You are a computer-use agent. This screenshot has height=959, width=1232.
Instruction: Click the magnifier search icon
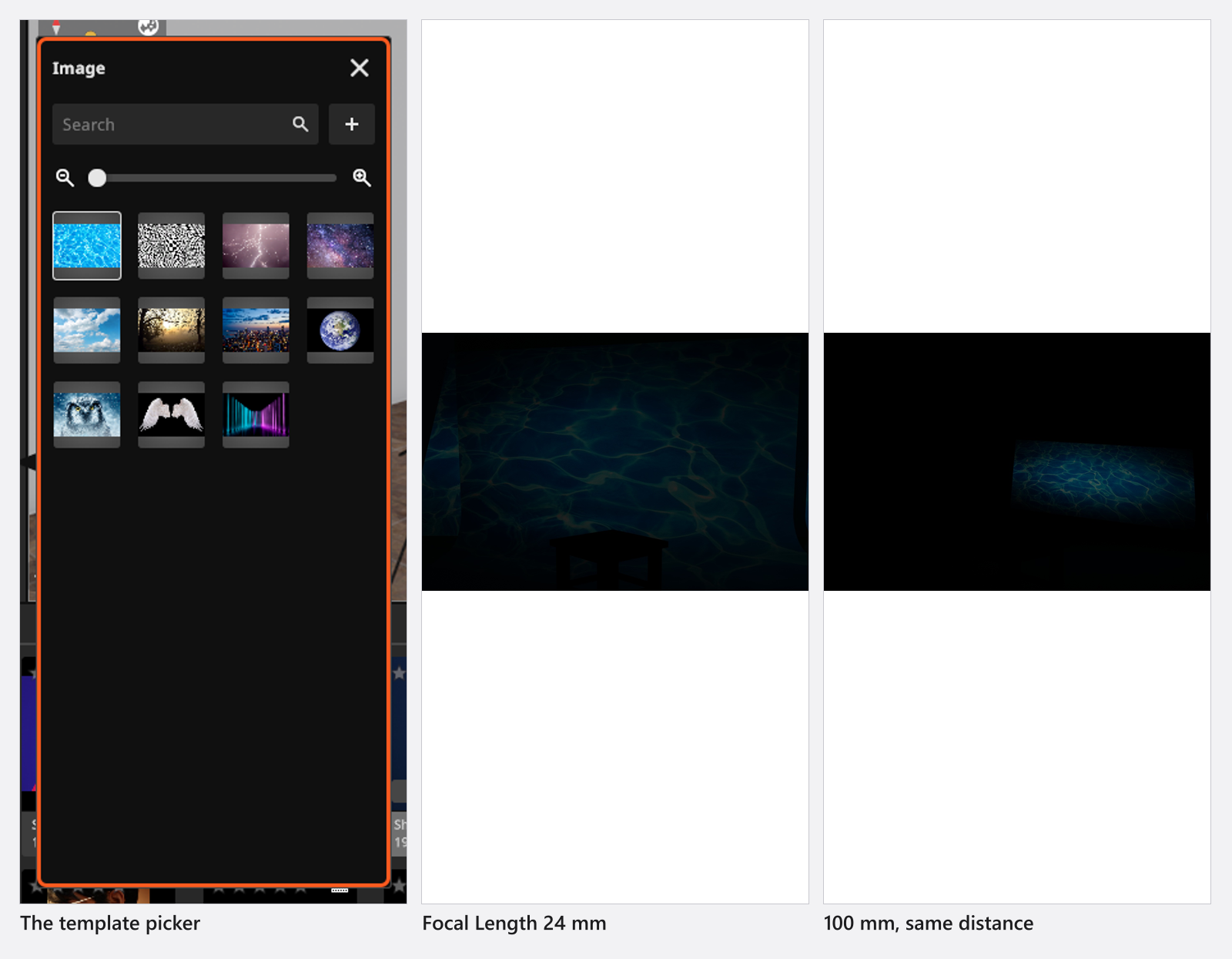(300, 124)
